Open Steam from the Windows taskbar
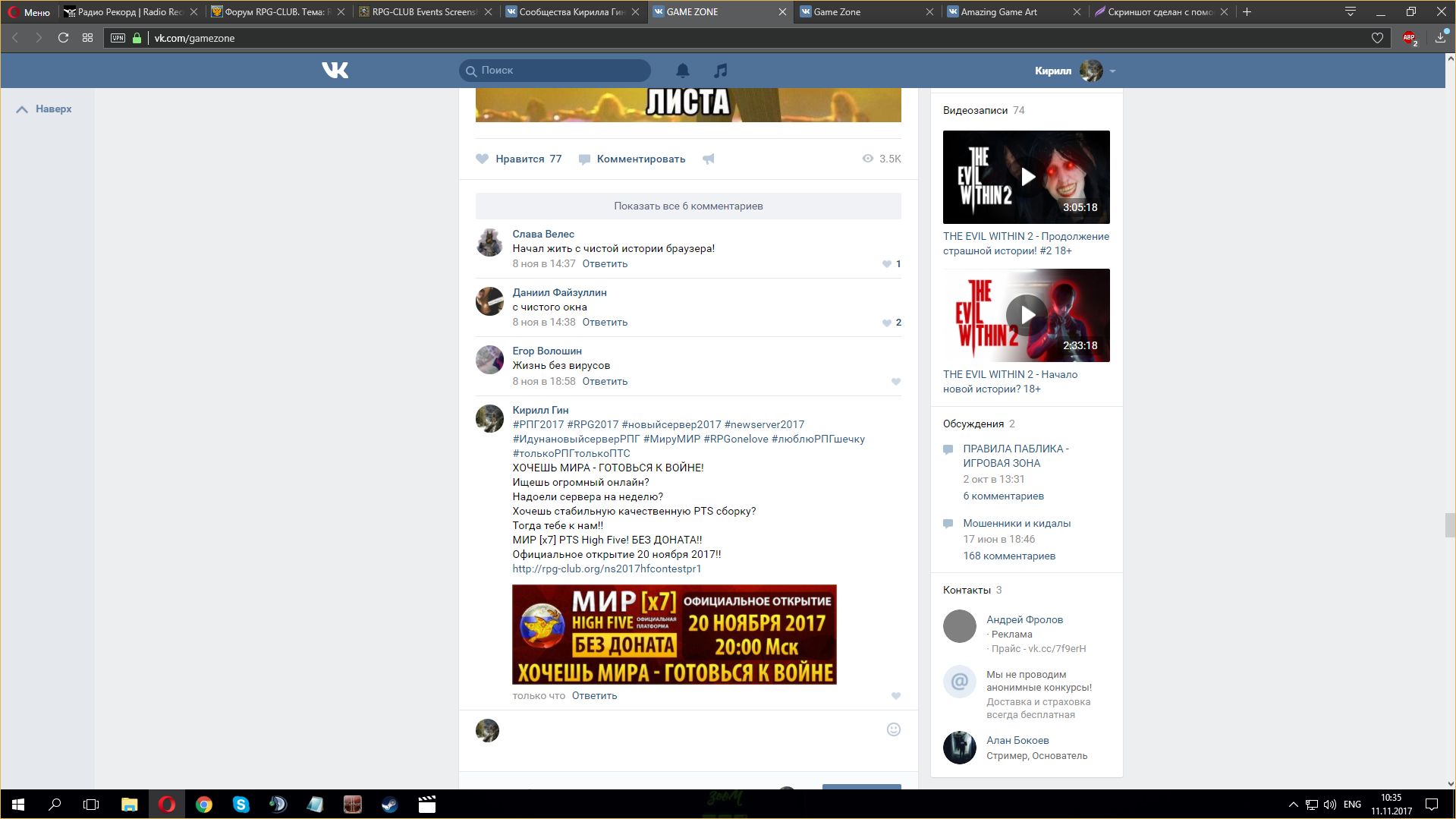 pos(389,805)
